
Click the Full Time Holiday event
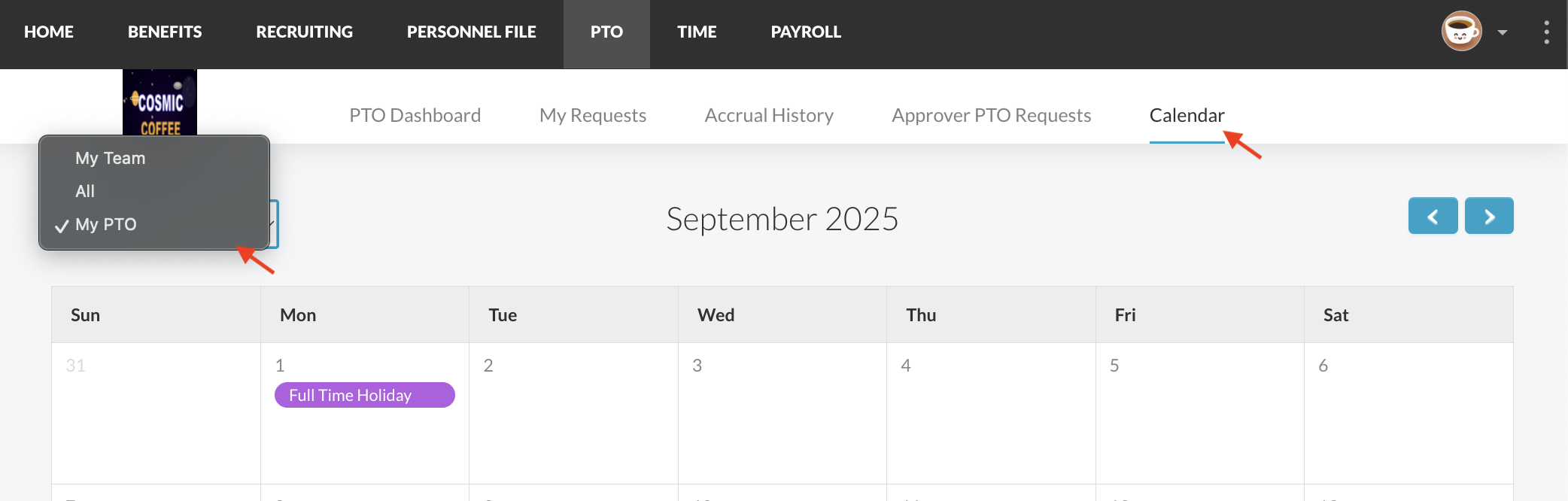click(x=364, y=395)
